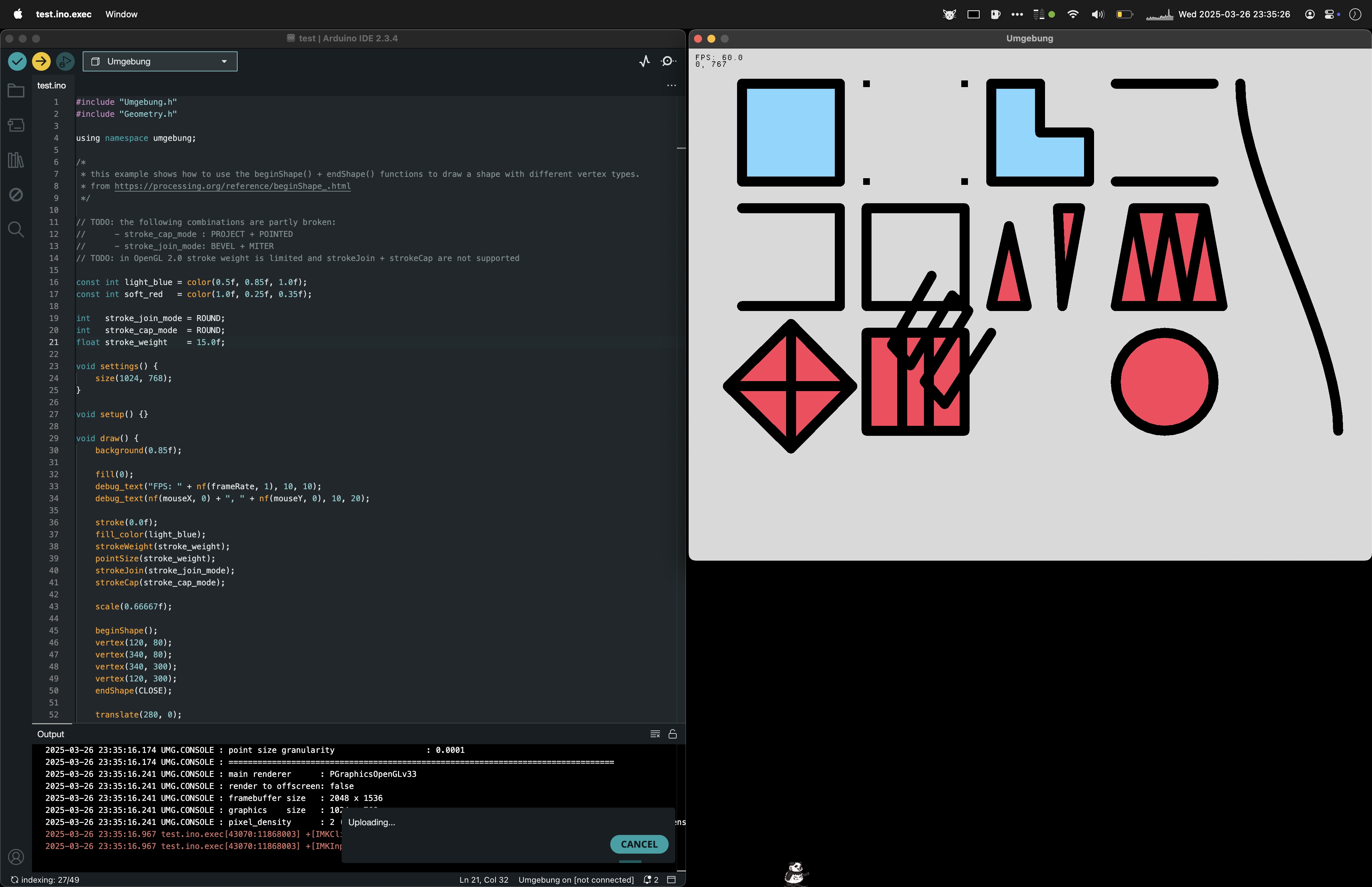Screen dimensions: 1372x887
Task: Click the Verify checkmark button
Action: [17, 61]
